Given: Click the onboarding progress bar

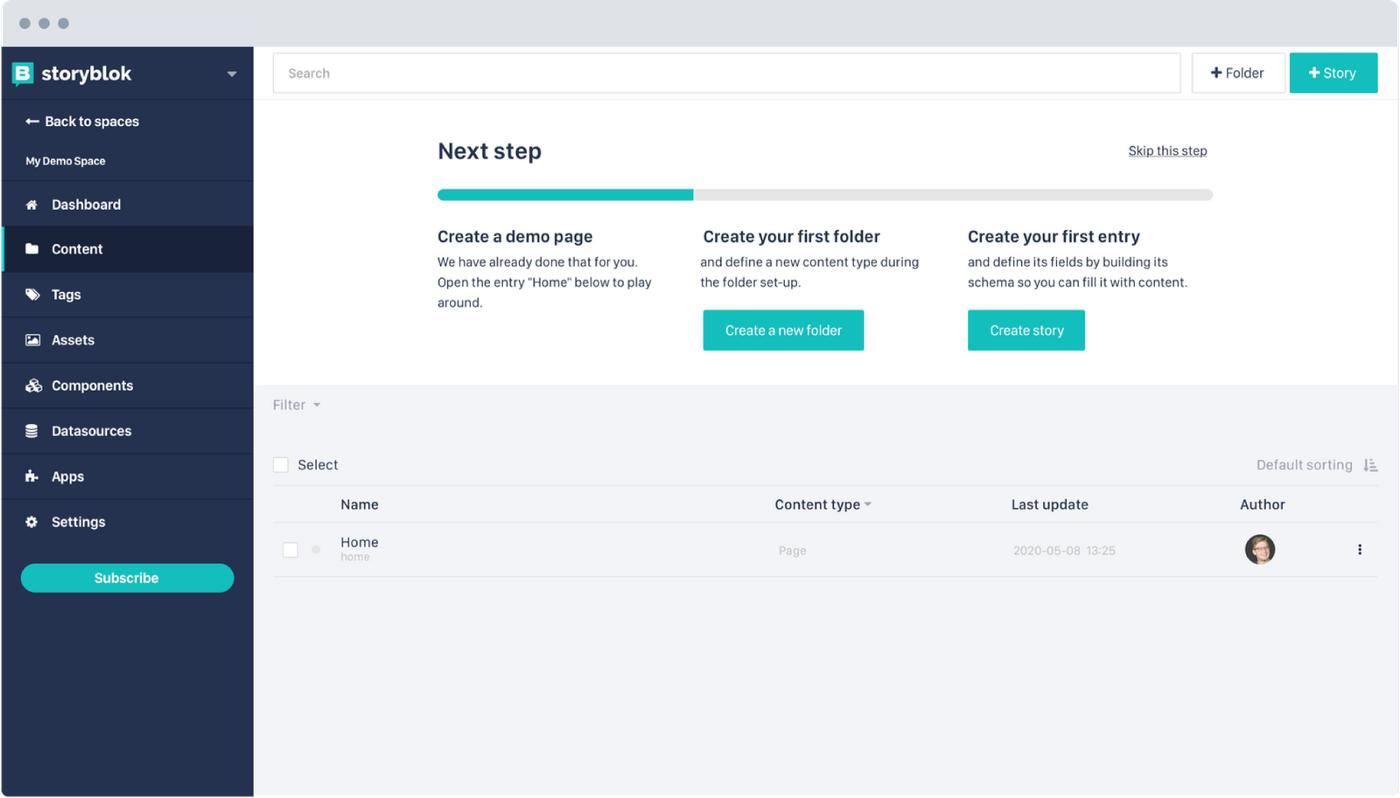Looking at the screenshot, I should pos(824,195).
